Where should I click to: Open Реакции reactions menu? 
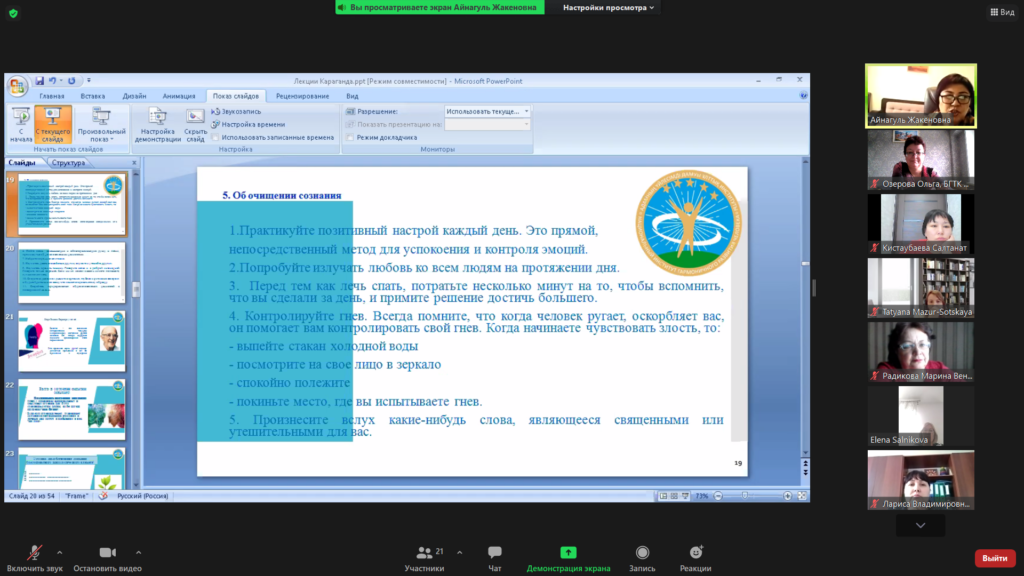(696, 558)
